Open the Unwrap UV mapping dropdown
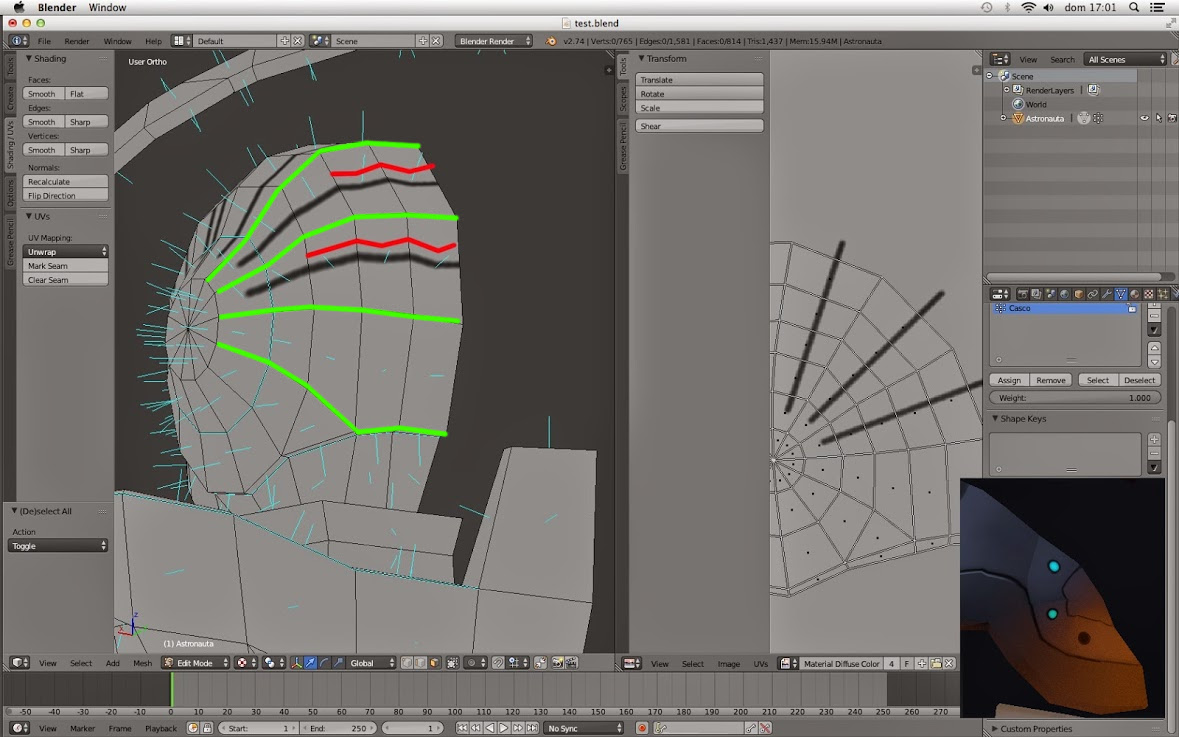This screenshot has width=1179, height=737. point(65,252)
